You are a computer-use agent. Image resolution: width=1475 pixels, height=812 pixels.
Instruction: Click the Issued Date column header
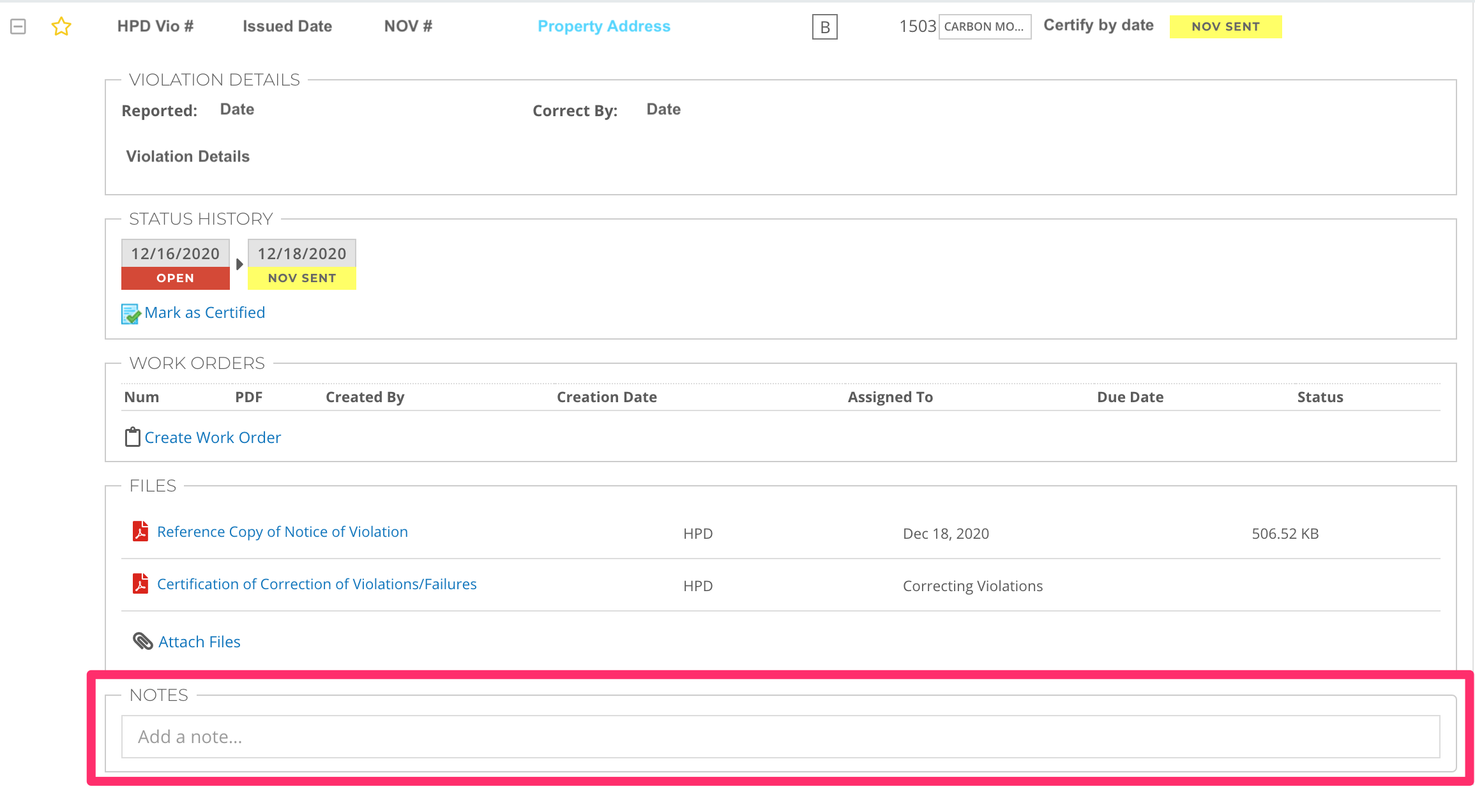click(287, 26)
